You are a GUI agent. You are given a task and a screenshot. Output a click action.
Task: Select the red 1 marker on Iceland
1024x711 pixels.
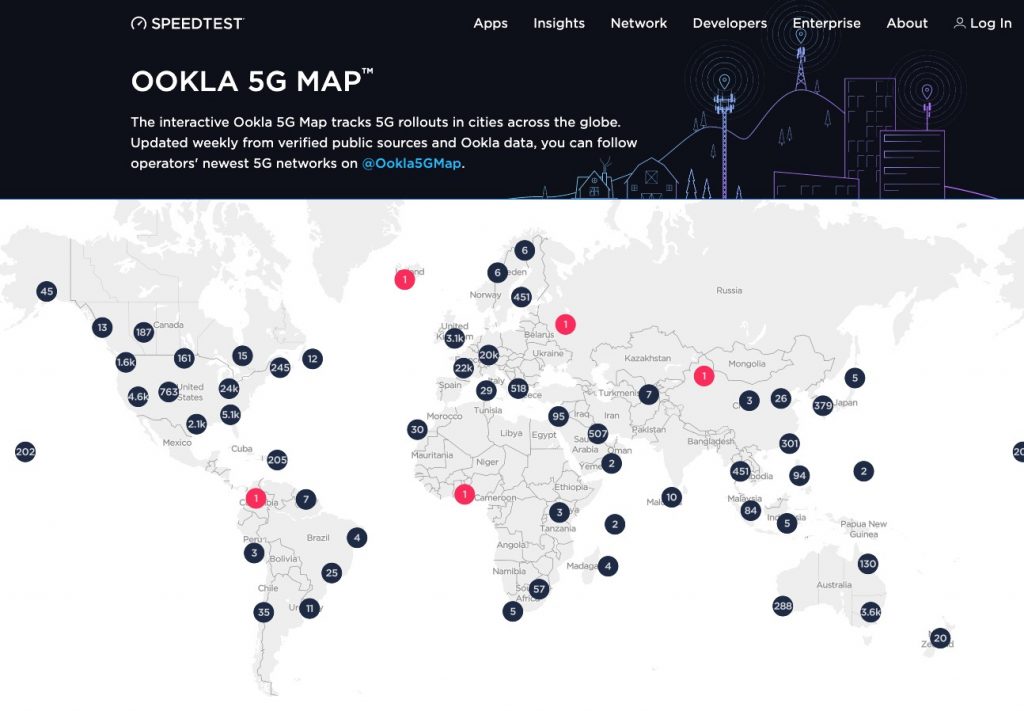[x=404, y=279]
